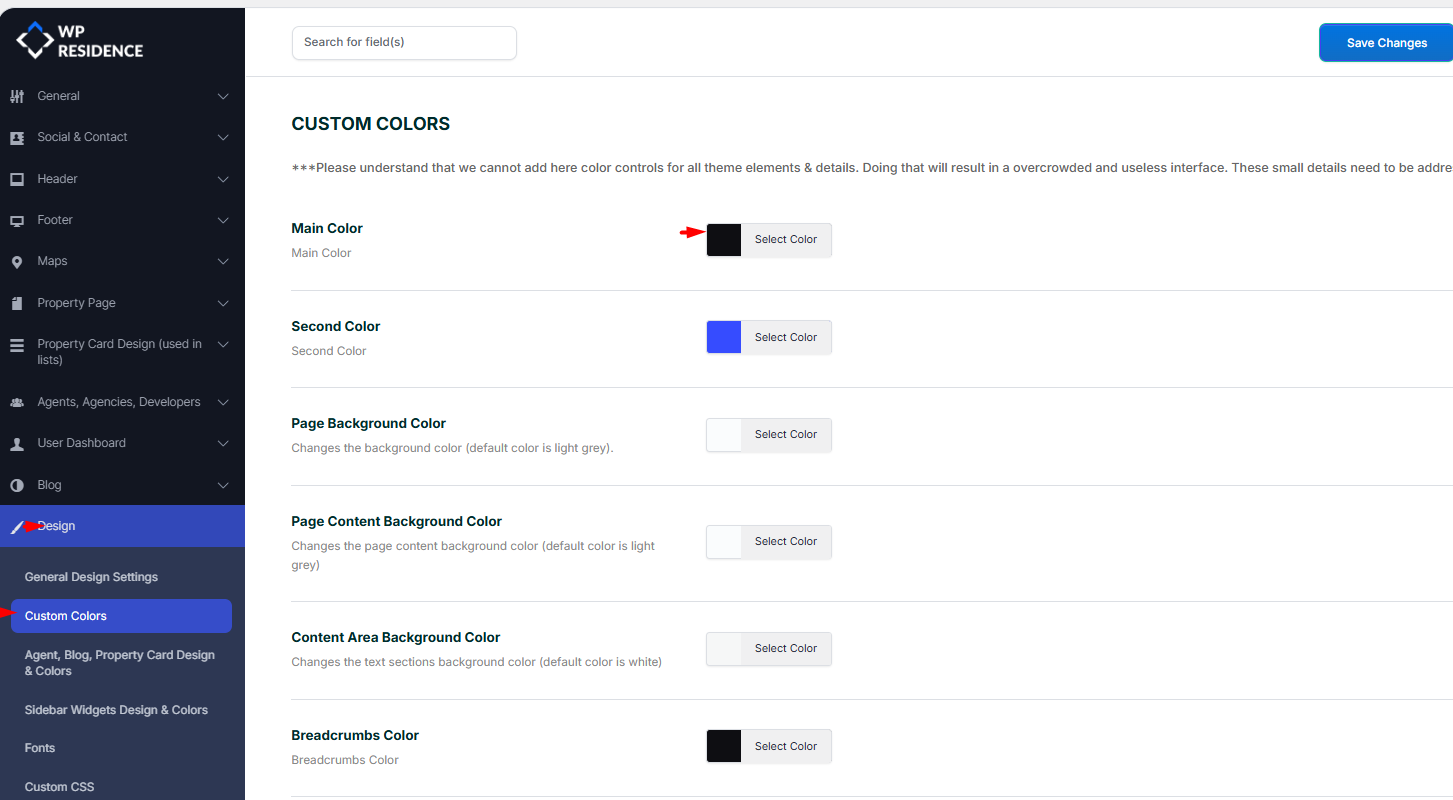Click the Social & Contact card icon
The height and width of the screenshot is (800, 1453).
pyautogui.click(x=17, y=138)
